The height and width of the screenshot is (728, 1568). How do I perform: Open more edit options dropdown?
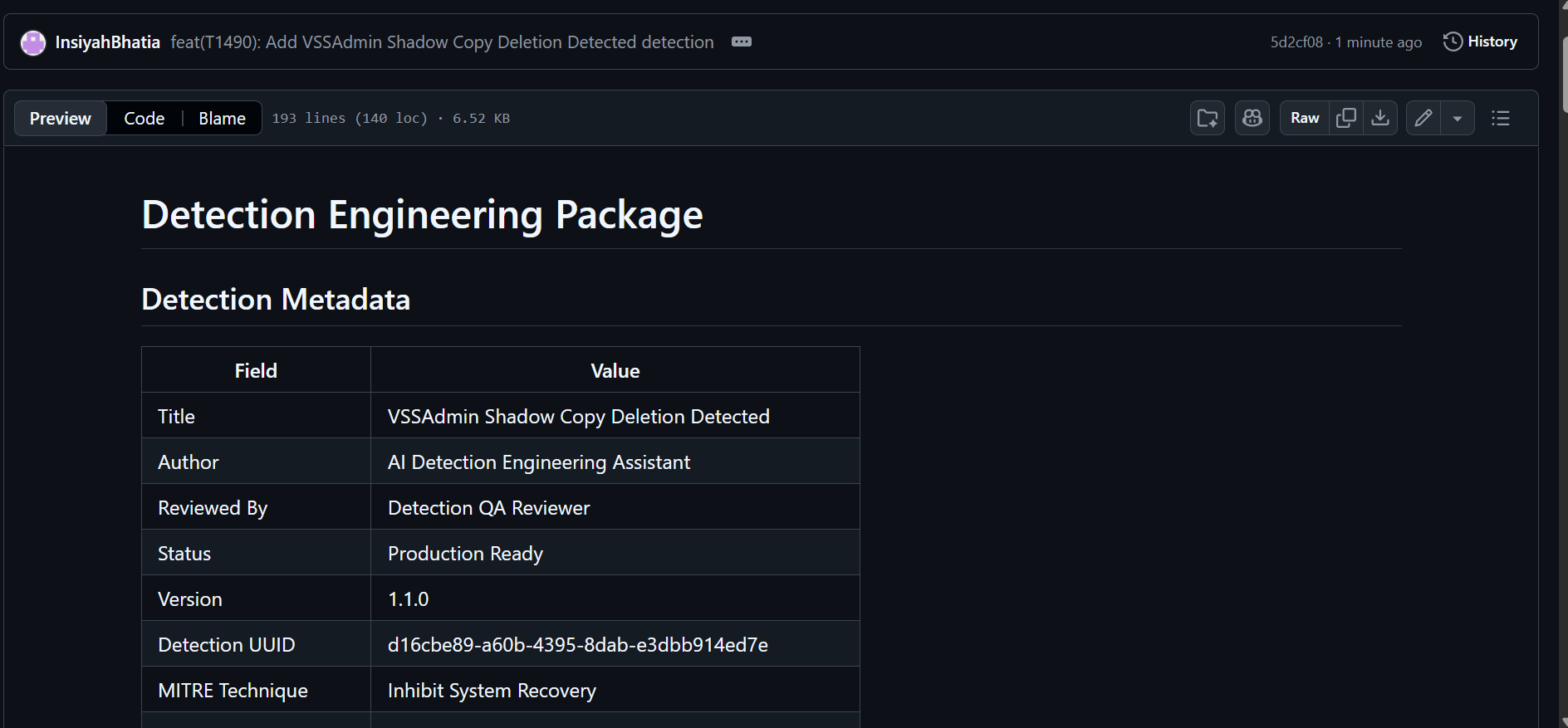pyautogui.click(x=1458, y=118)
